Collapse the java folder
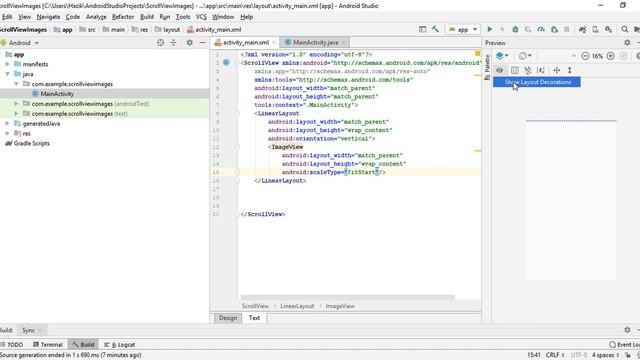 (7, 74)
